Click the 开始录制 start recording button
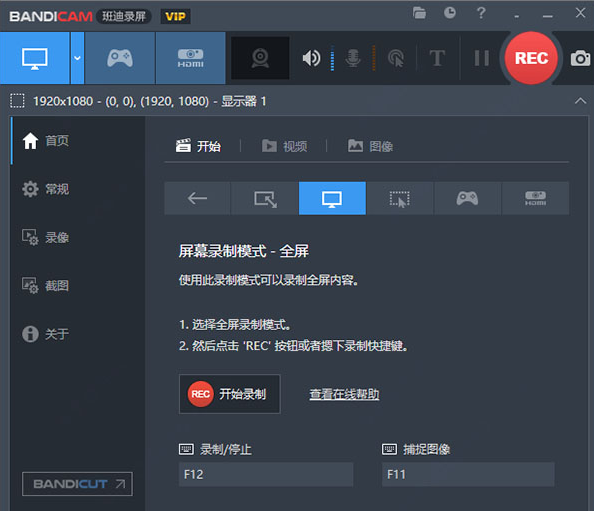The image size is (594, 511). pyautogui.click(x=230, y=394)
